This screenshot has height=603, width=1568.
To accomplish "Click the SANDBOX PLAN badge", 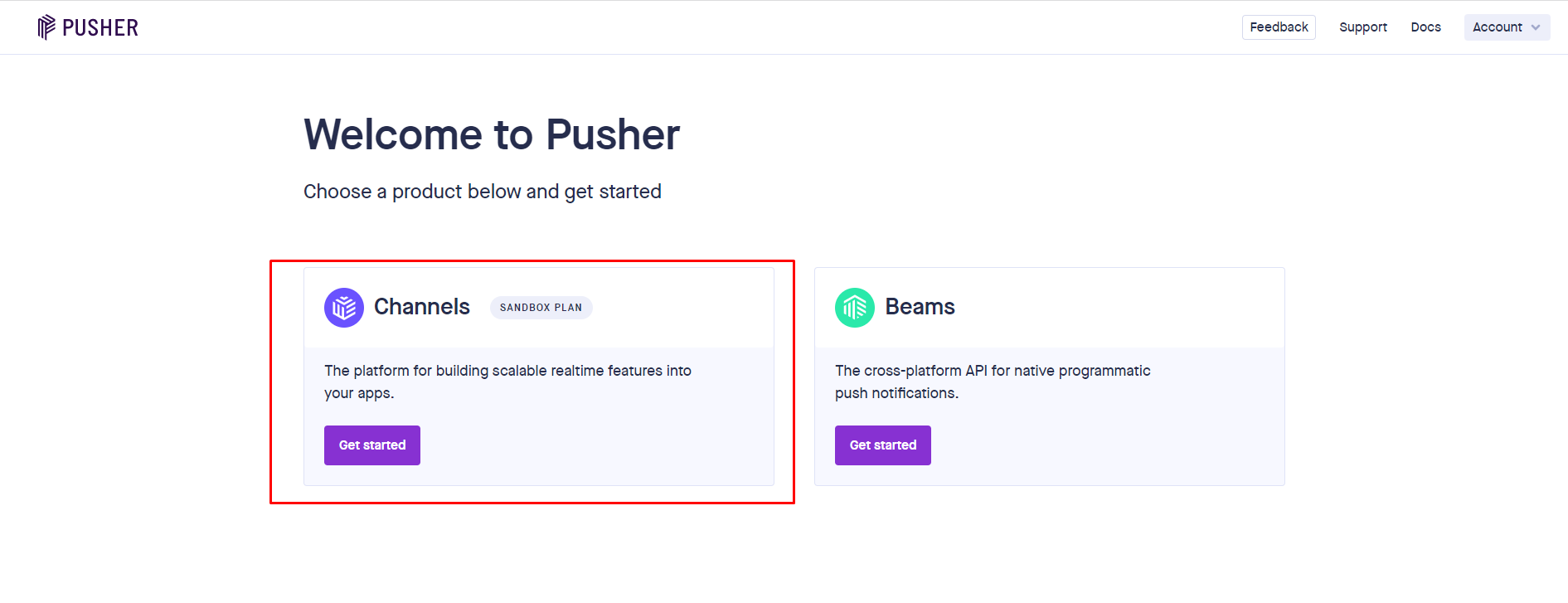I will pyautogui.click(x=541, y=308).
